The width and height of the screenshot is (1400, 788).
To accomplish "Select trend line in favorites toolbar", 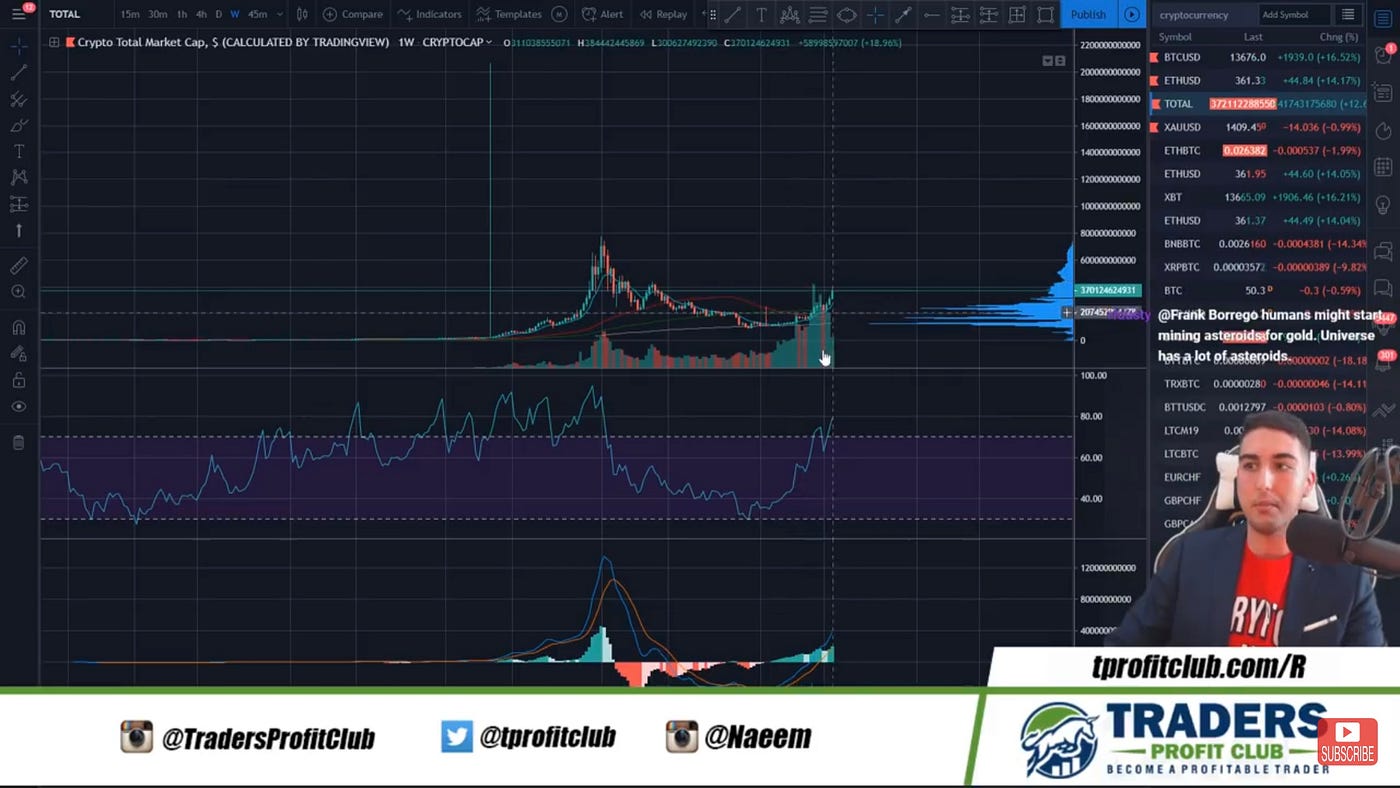I will tap(733, 14).
